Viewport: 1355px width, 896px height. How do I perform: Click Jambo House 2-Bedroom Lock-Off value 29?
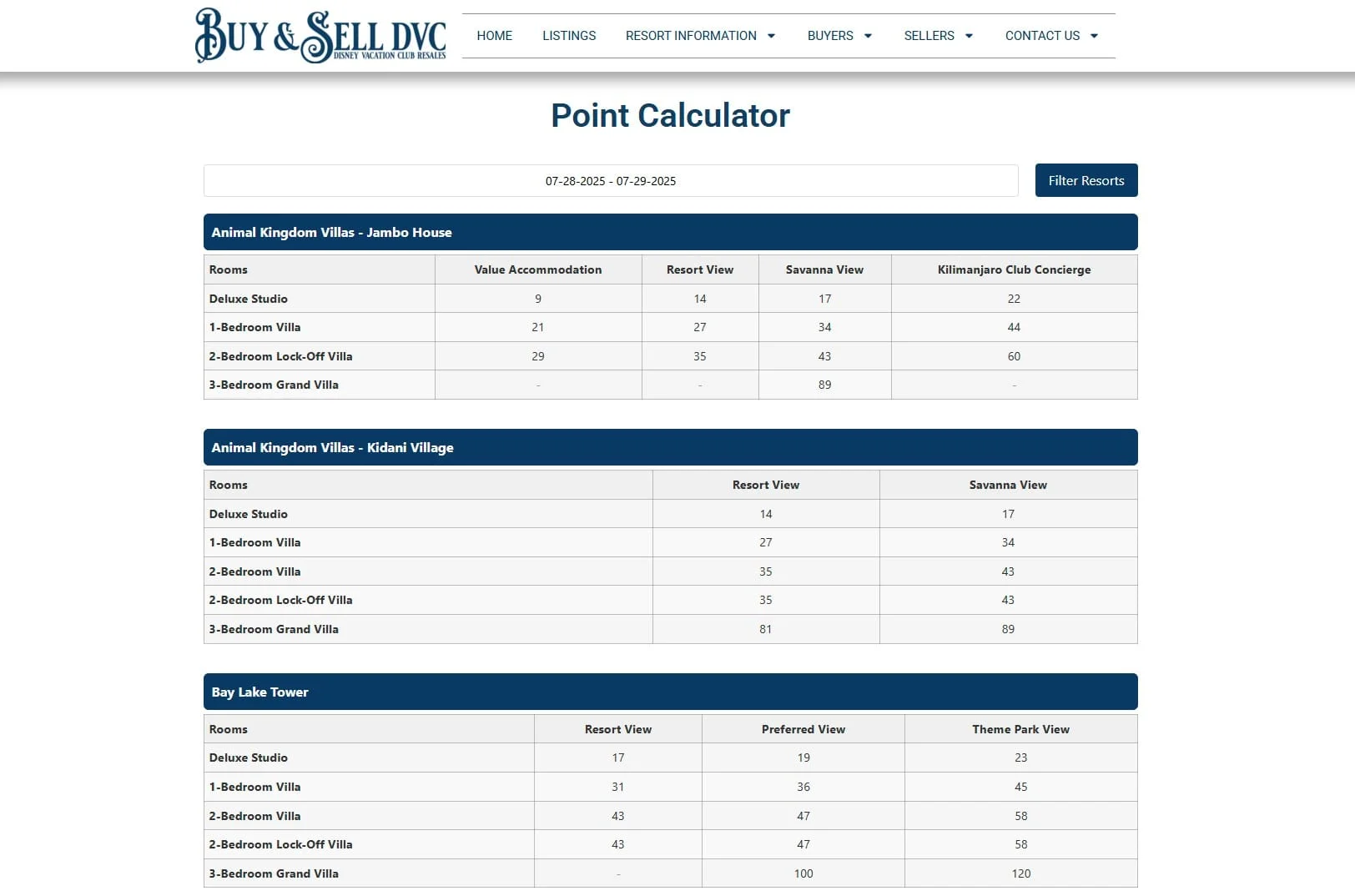coord(538,356)
